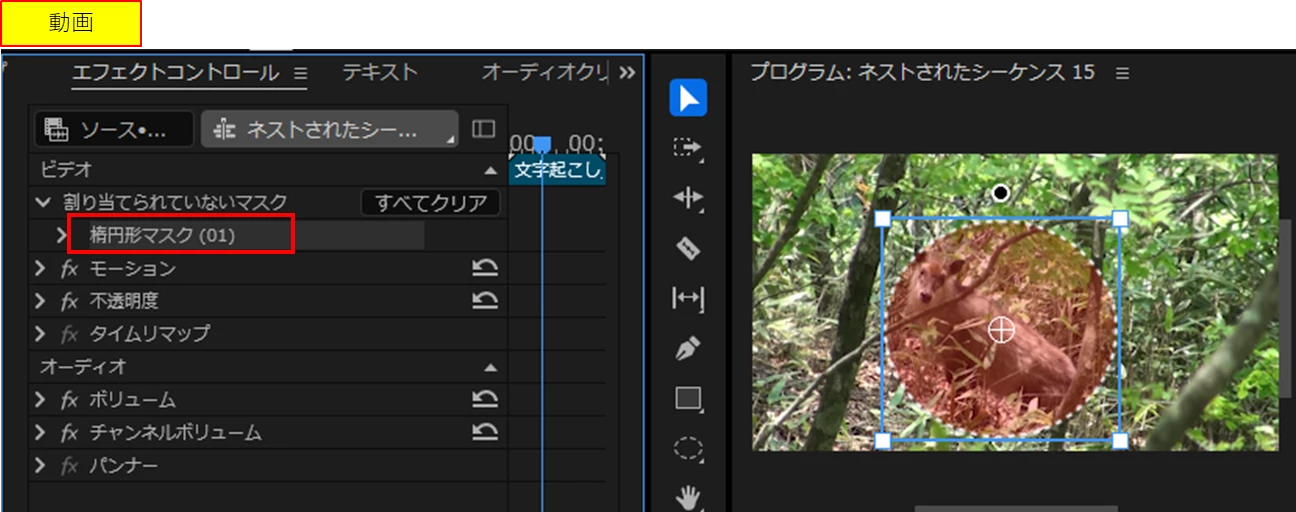Select the Selection arrow tool
Image resolution: width=1296 pixels, height=512 pixels.
(688, 97)
